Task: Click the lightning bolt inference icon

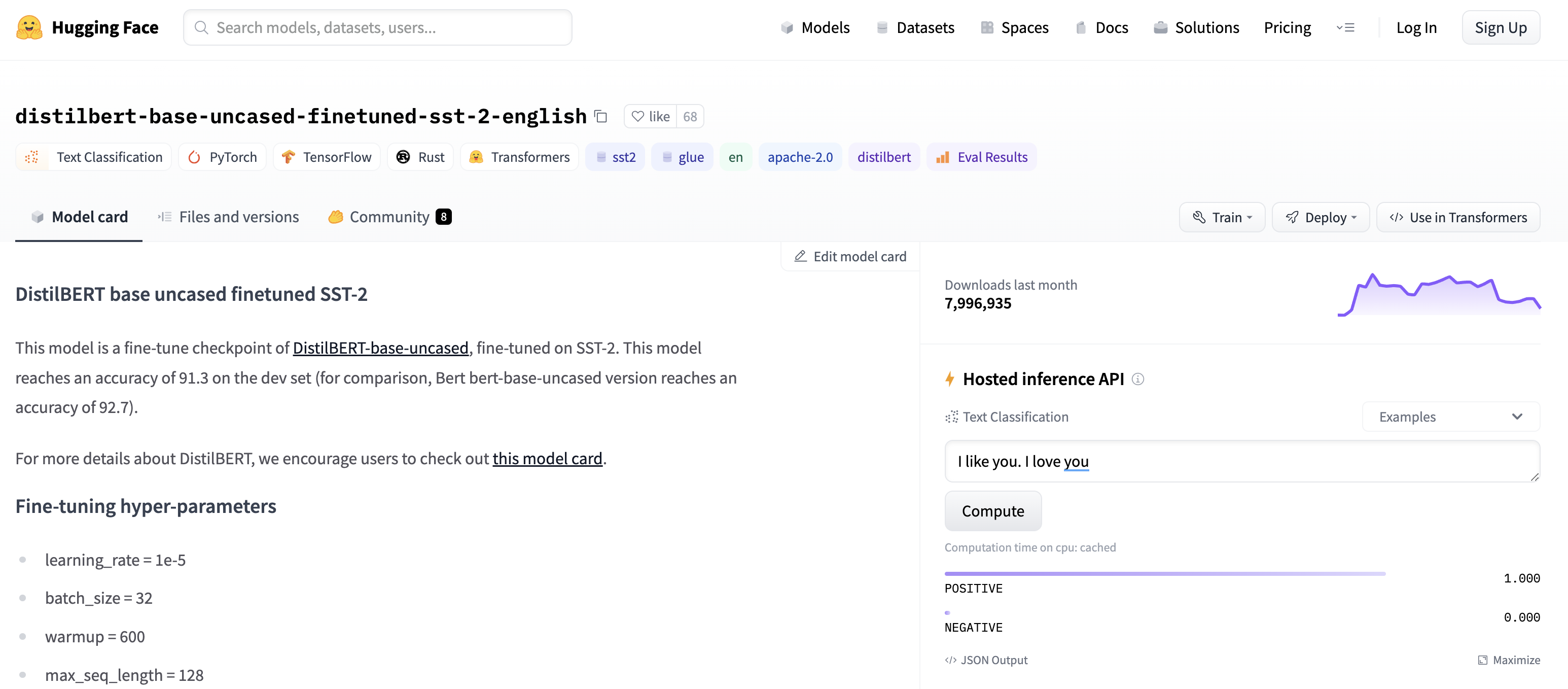Action: [x=949, y=379]
